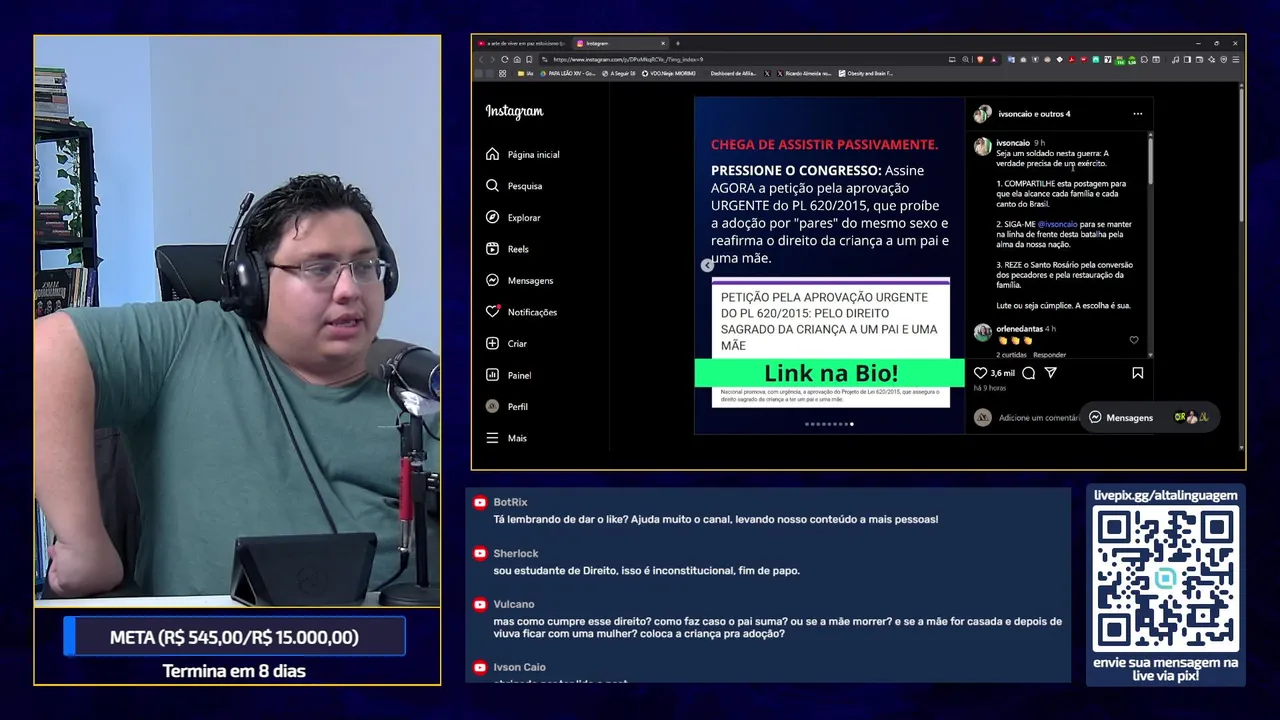Click livepix.gg/altalinguagem QR code
1280x720 pixels.
(1165, 578)
